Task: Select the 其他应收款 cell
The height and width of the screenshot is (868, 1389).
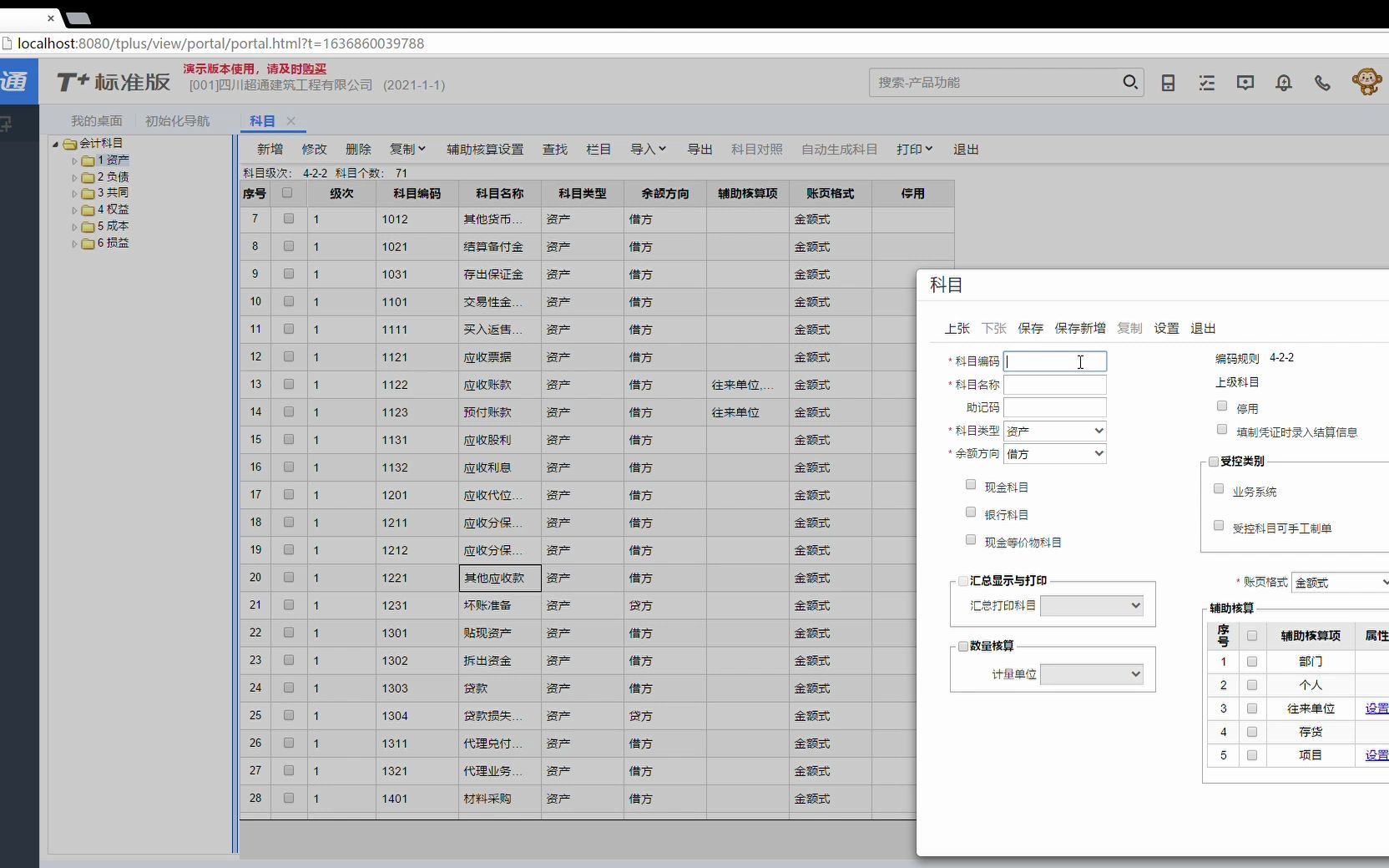Action: (x=500, y=578)
